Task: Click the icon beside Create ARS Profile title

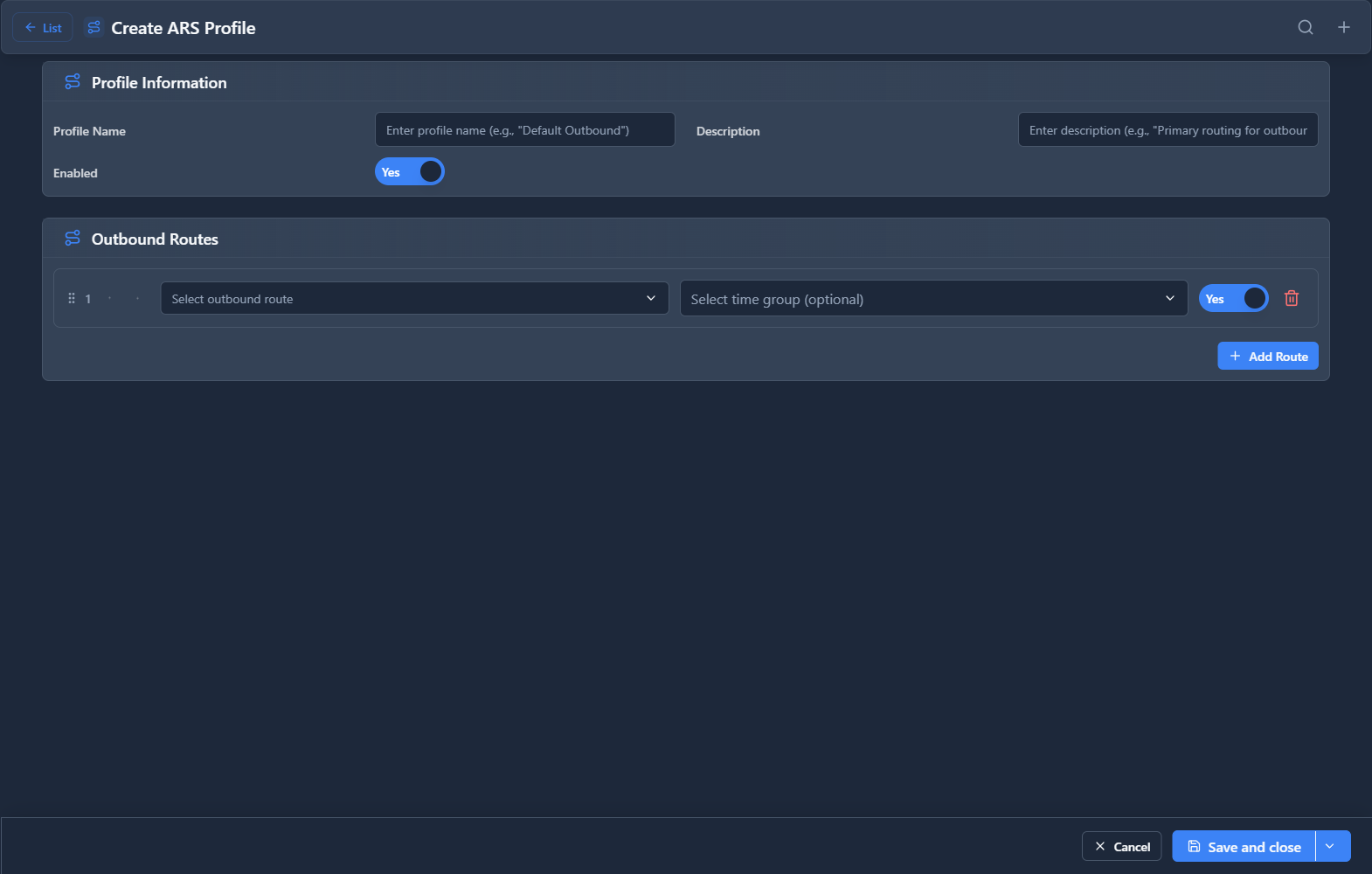Action: point(94,28)
